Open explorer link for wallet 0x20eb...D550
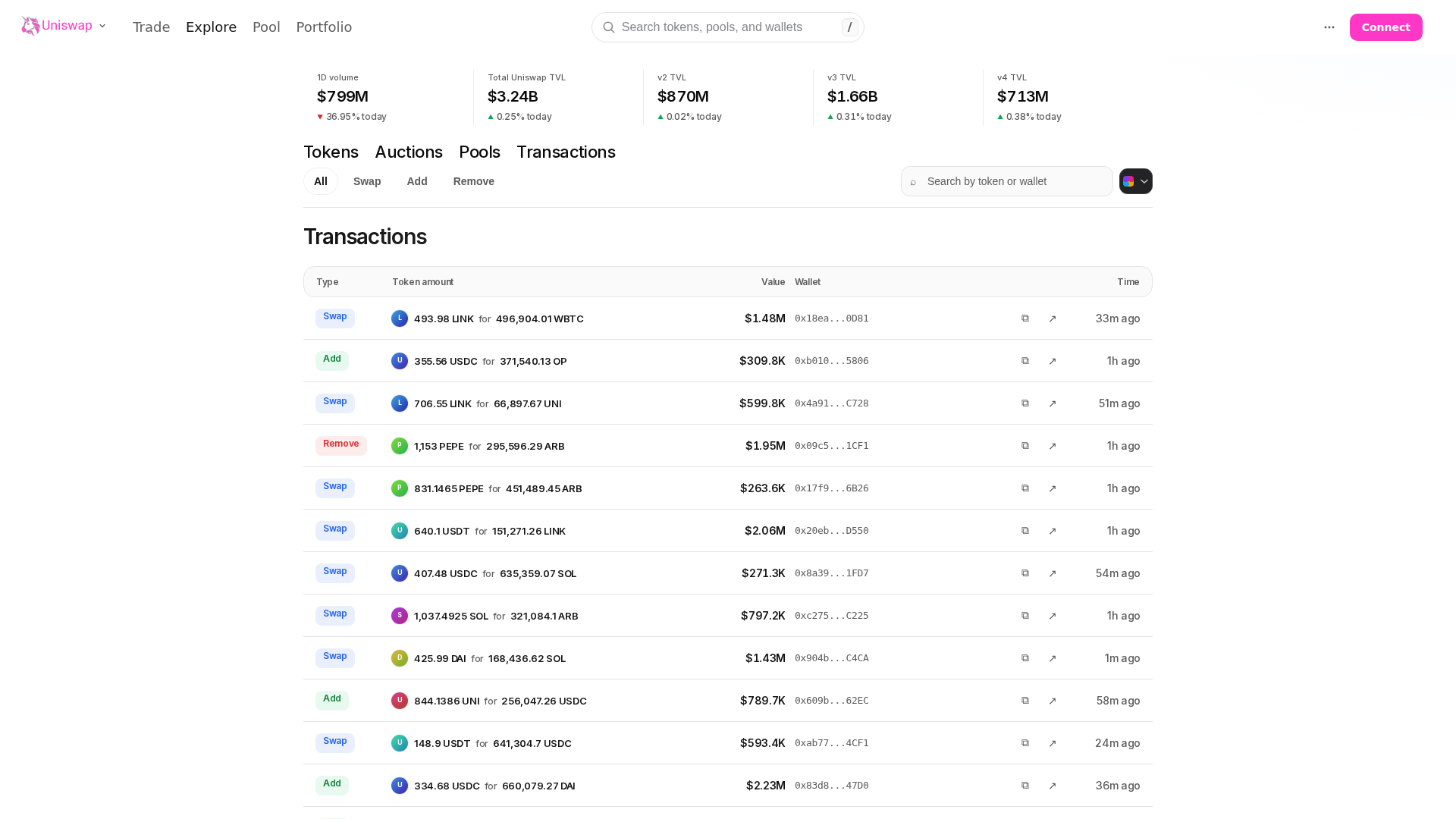Image resolution: width=1456 pixels, height=819 pixels. pos(1053,531)
